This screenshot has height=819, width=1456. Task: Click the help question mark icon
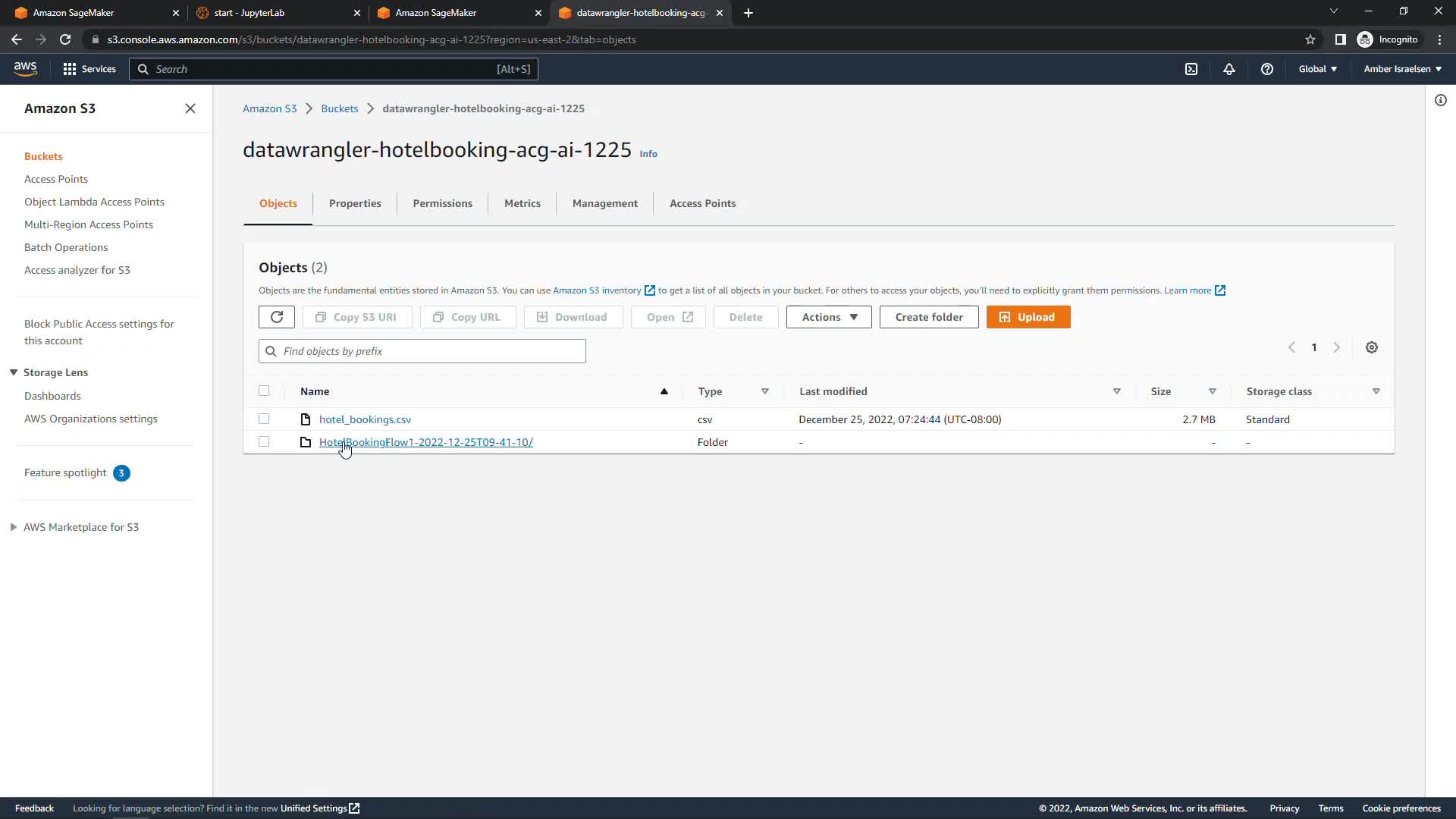coord(1267,69)
